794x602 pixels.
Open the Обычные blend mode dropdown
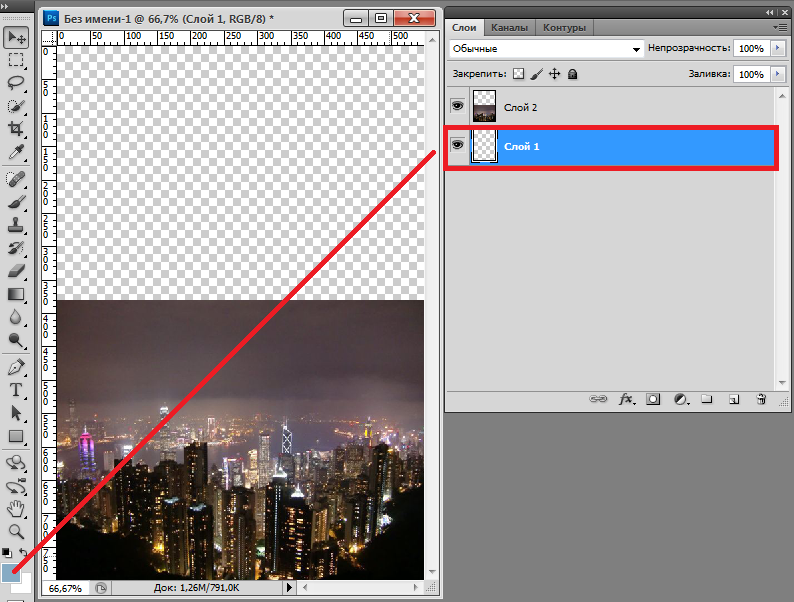click(545, 49)
